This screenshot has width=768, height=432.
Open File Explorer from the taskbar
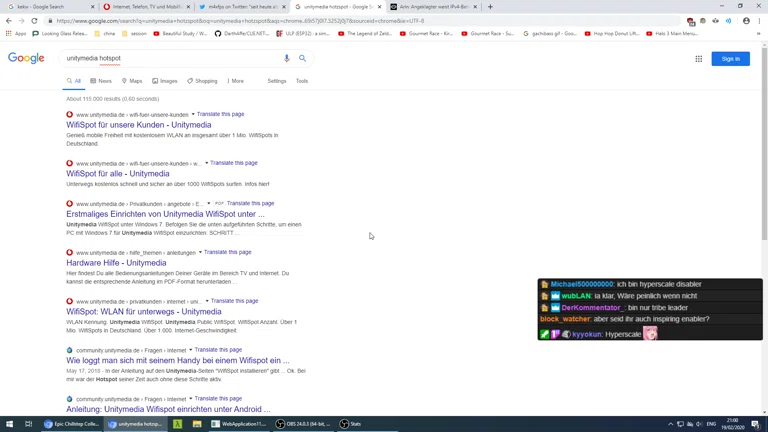(197, 424)
